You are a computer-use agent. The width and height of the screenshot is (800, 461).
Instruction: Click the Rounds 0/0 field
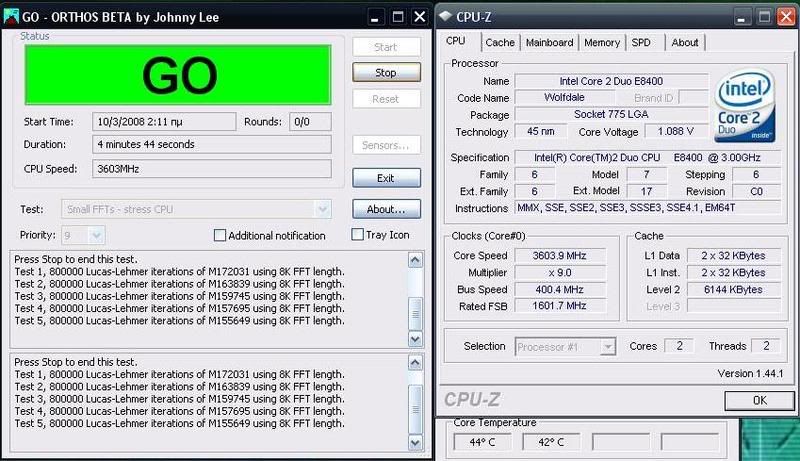(310, 122)
